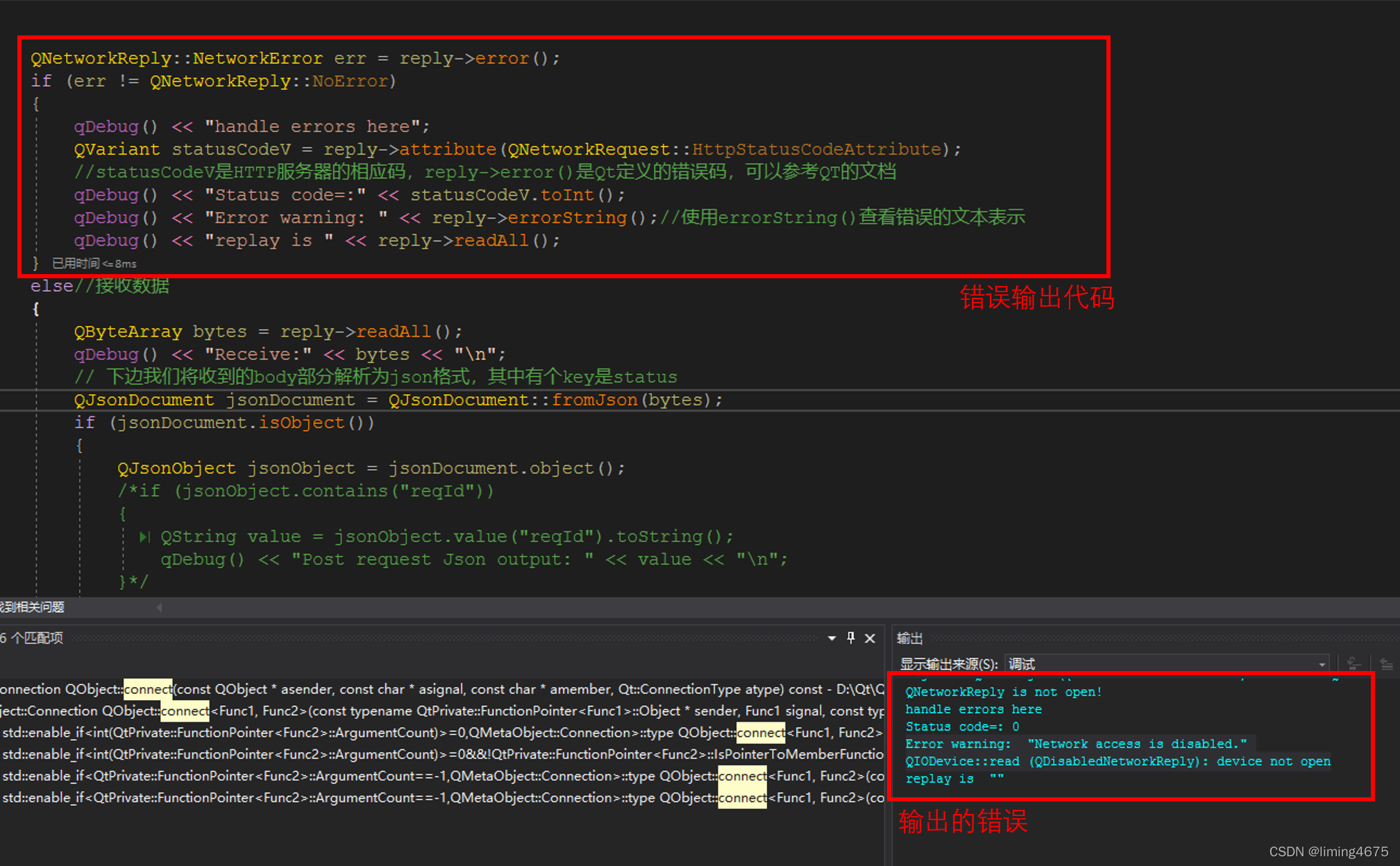This screenshot has width=1400, height=866.
Task: Select the 输出 panel title
Action: click(909, 638)
